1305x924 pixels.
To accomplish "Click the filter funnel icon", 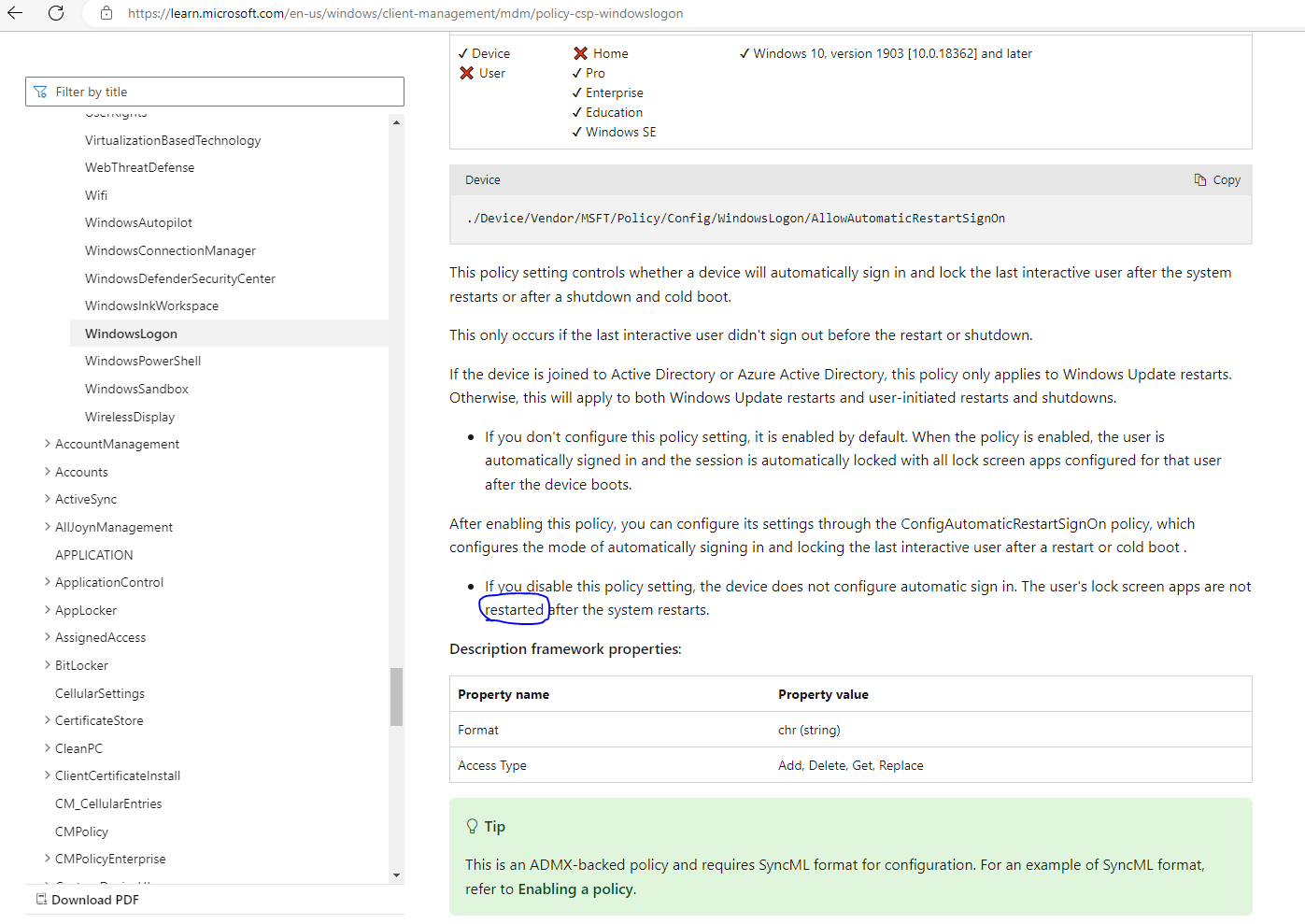I will point(40,92).
